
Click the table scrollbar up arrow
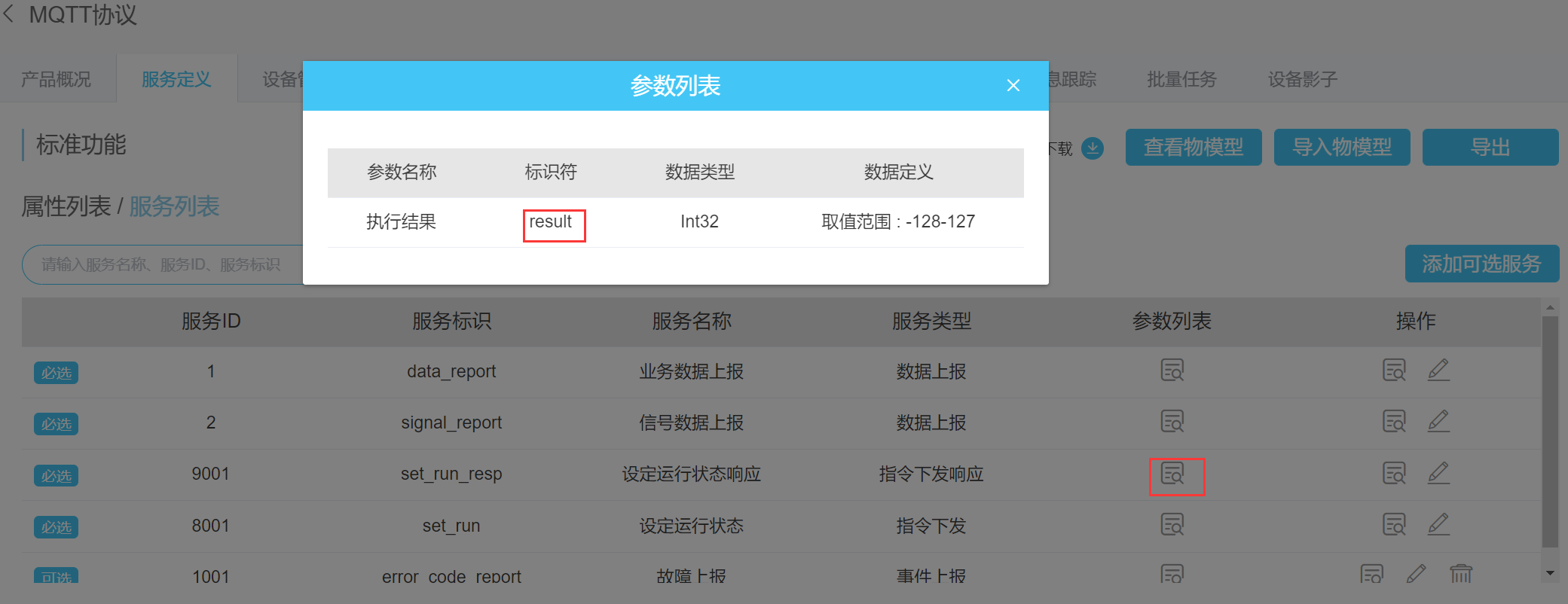pos(1550,307)
